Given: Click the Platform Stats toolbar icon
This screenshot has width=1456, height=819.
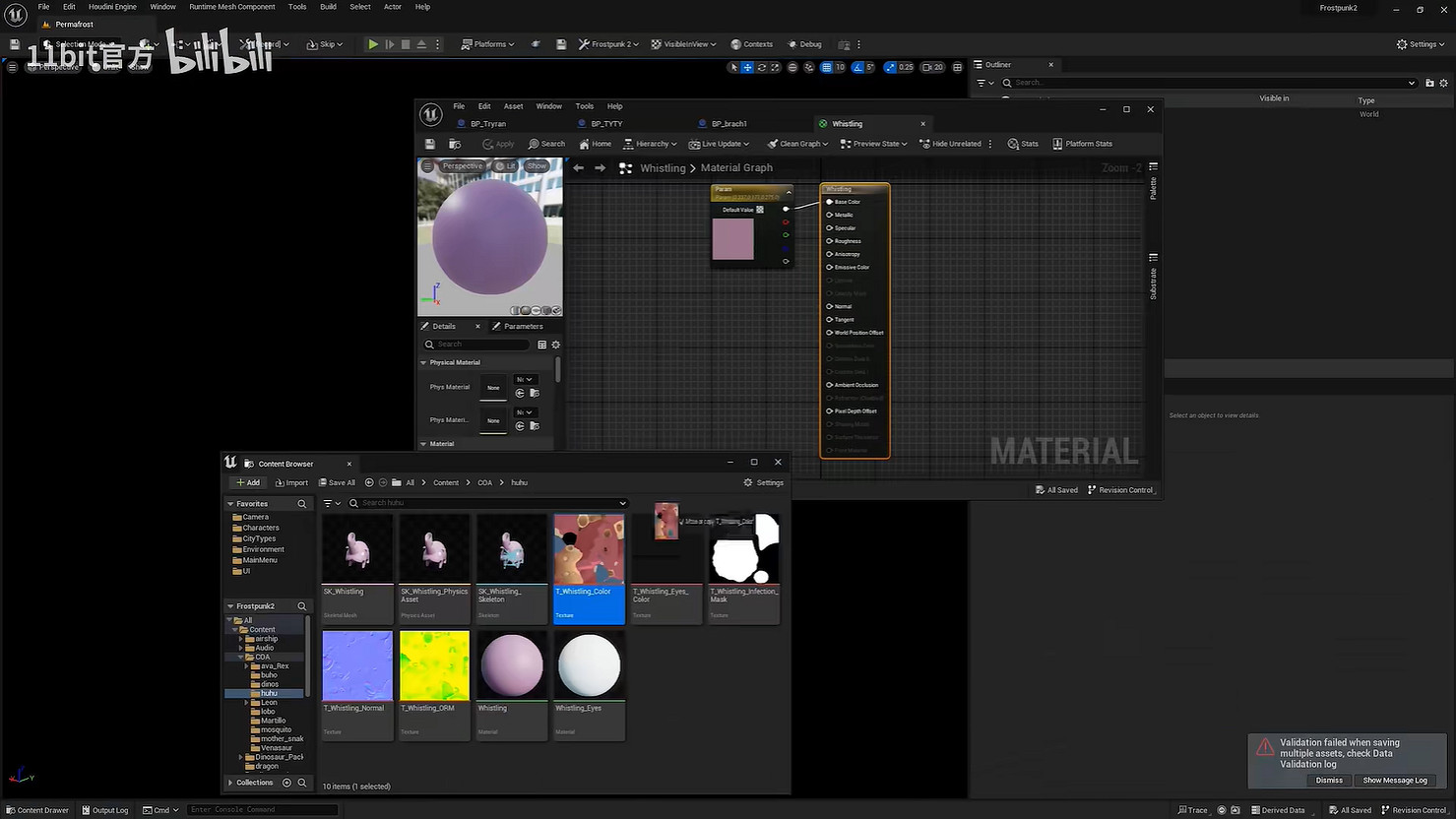Looking at the screenshot, I should [1082, 144].
